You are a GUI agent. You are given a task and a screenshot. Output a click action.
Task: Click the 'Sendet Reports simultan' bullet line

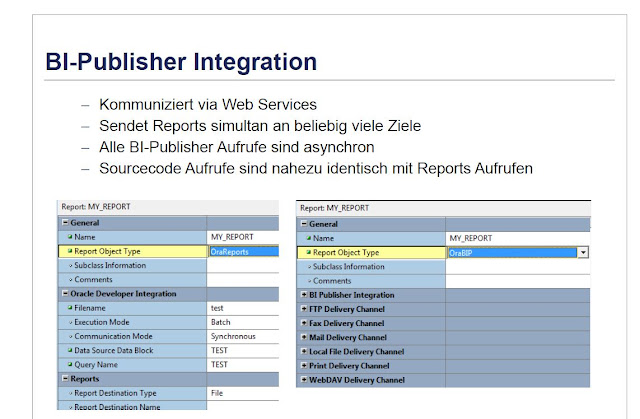click(260, 126)
